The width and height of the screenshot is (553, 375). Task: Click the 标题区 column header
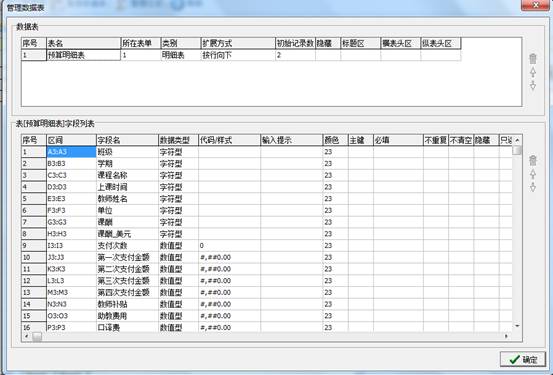(360, 43)
